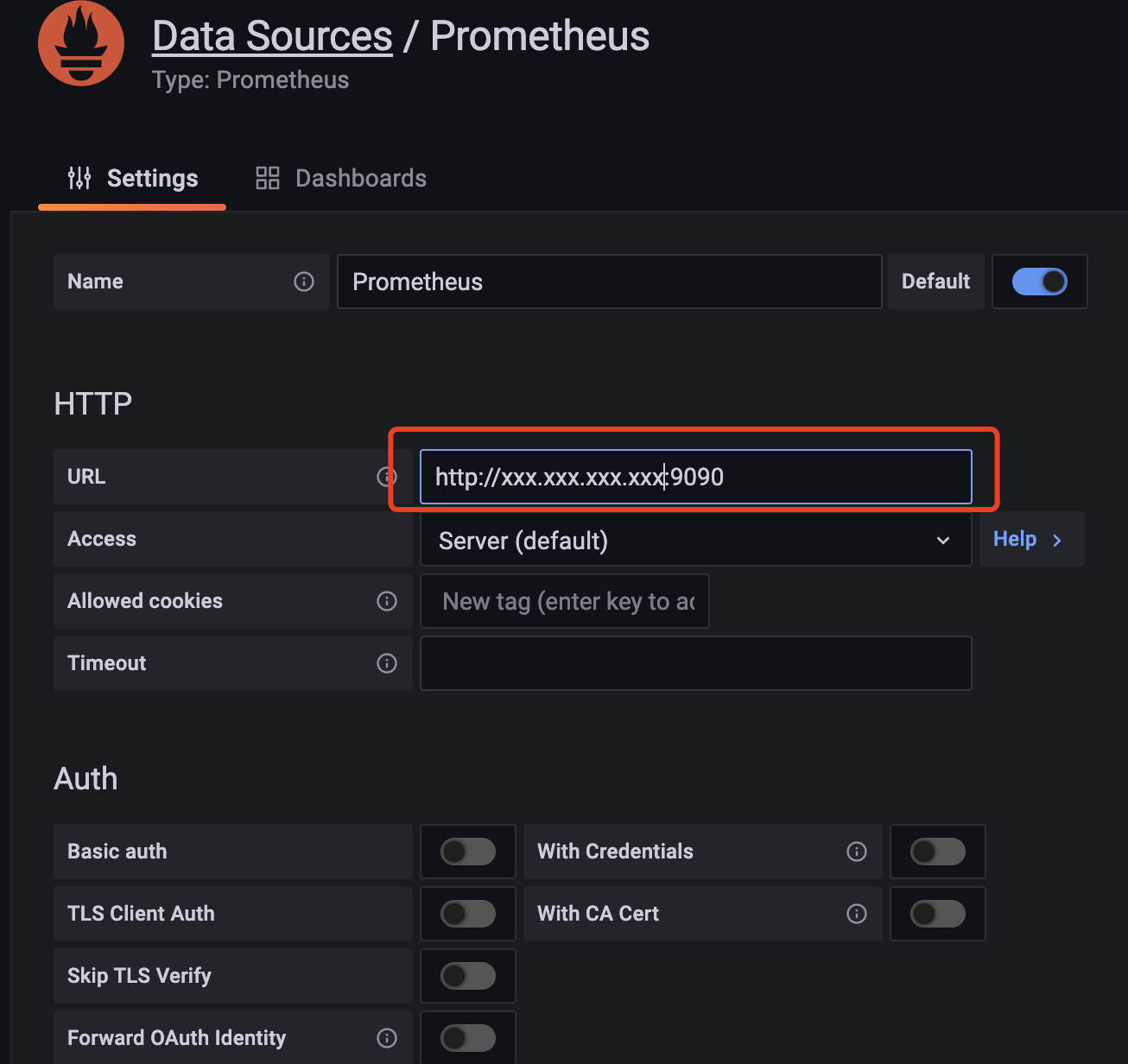The width and height of the screenshot is (1128, 1064).
Task: Click the With Credentials info icon
Action: tap(857, 852)
